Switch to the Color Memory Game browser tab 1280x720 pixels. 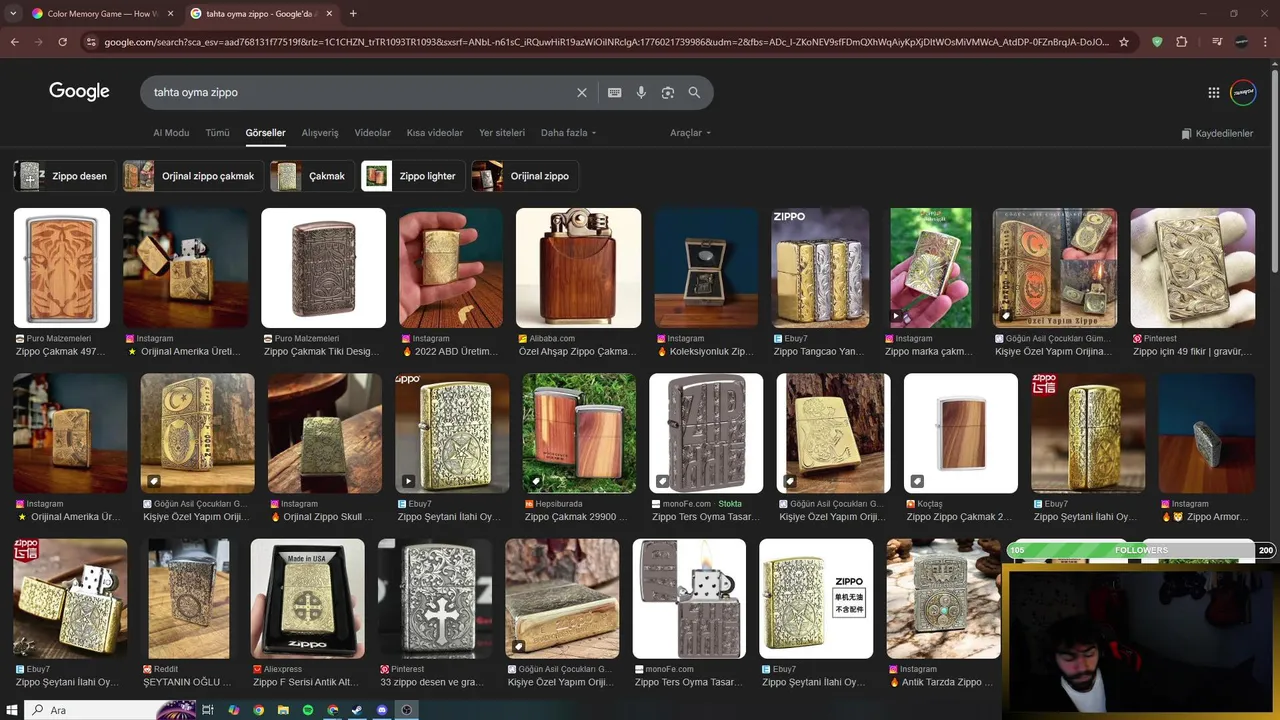pyautogui.click(x=100, y=13)
